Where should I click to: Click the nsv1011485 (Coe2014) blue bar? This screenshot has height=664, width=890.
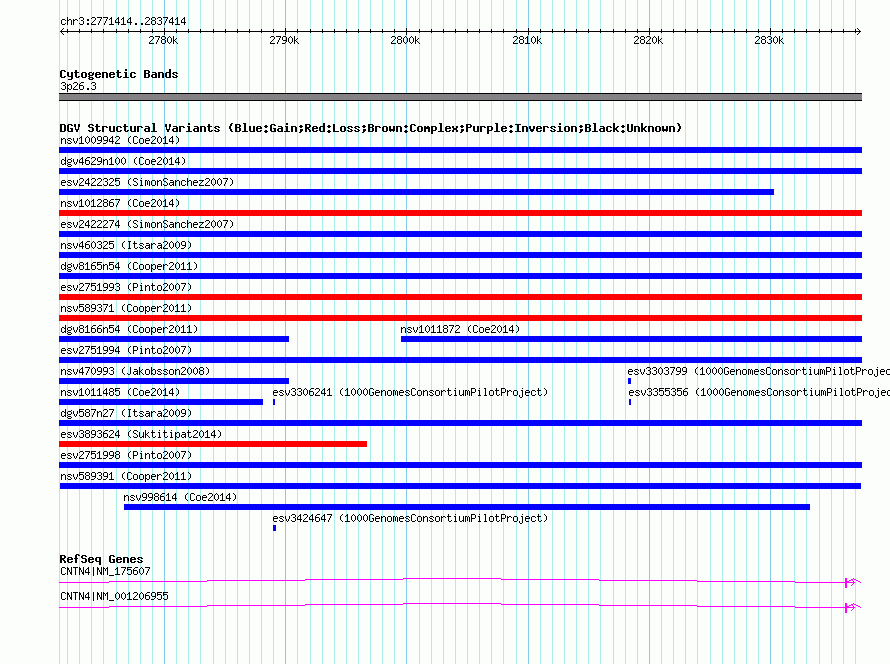(161, 402)
